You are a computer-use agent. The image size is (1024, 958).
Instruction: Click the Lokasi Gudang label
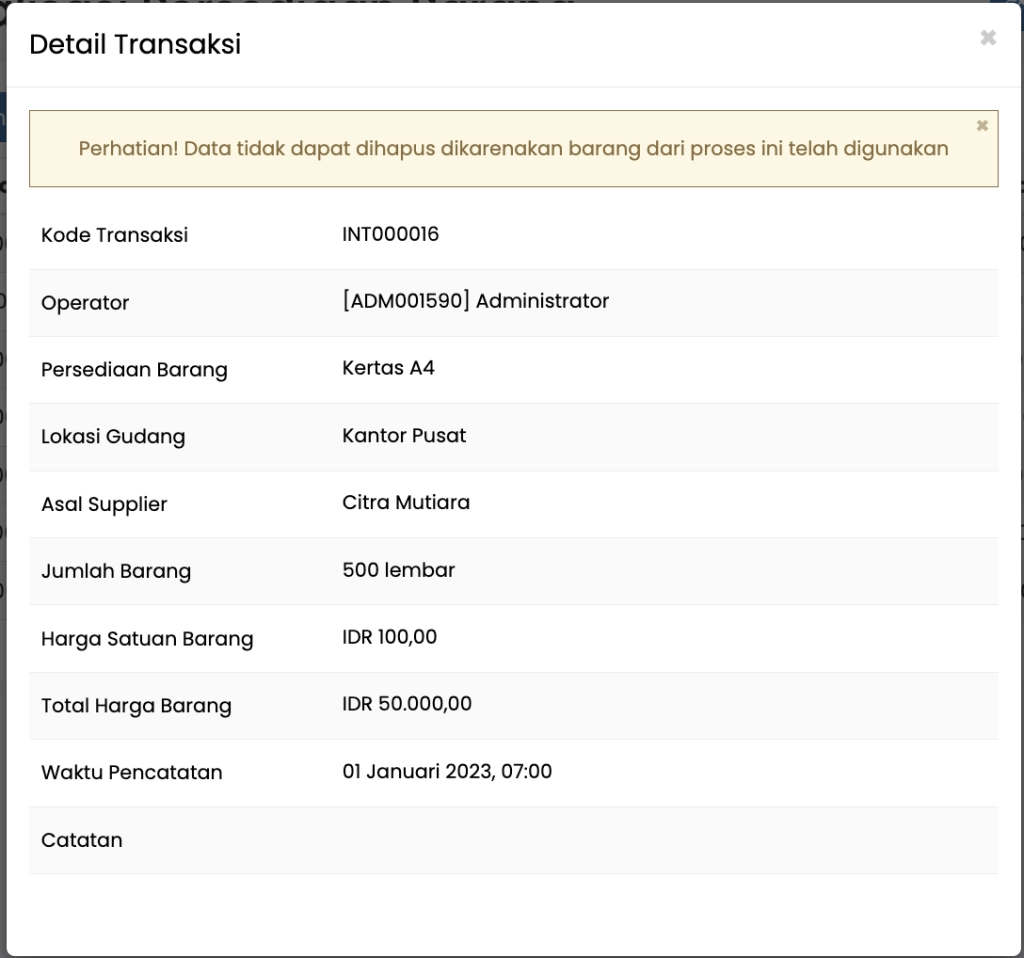[113, 437]
